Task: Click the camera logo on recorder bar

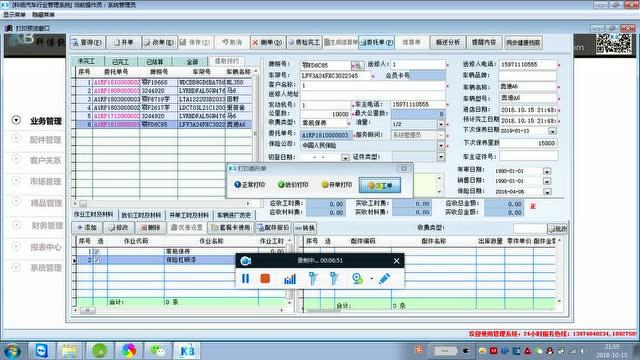Action: pos(246,261)
